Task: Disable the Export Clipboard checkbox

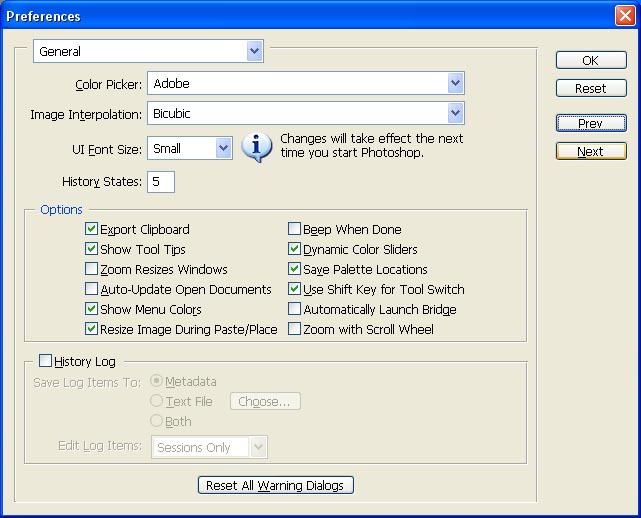Action: pos(93,230)
